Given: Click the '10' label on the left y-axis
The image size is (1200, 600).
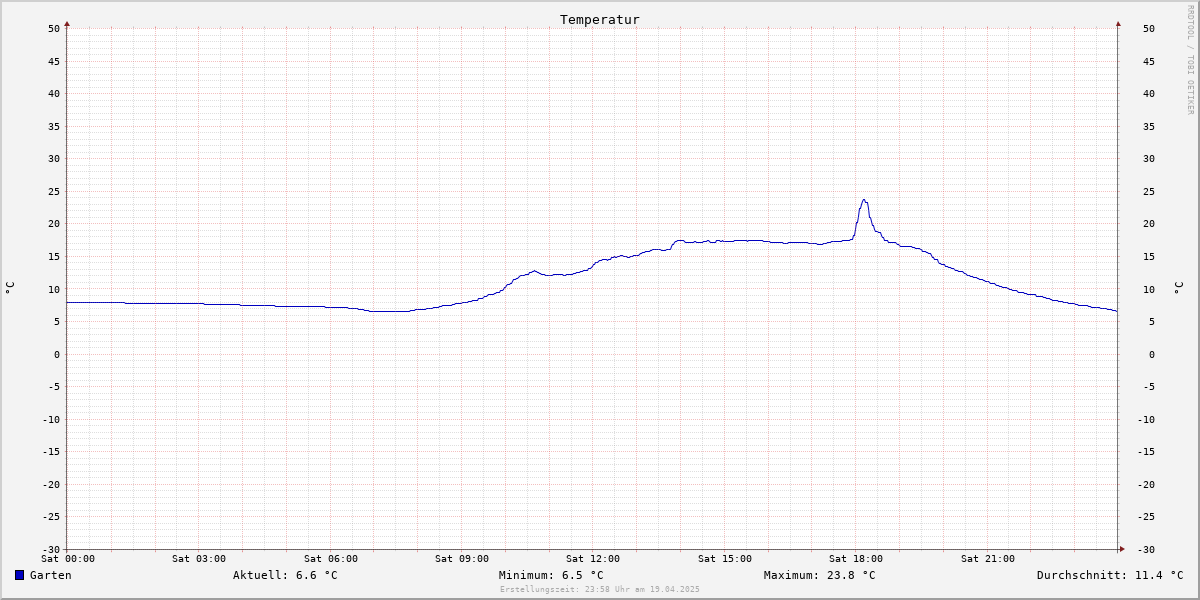Looking at the screenshot, I should (x=54, y=290).
